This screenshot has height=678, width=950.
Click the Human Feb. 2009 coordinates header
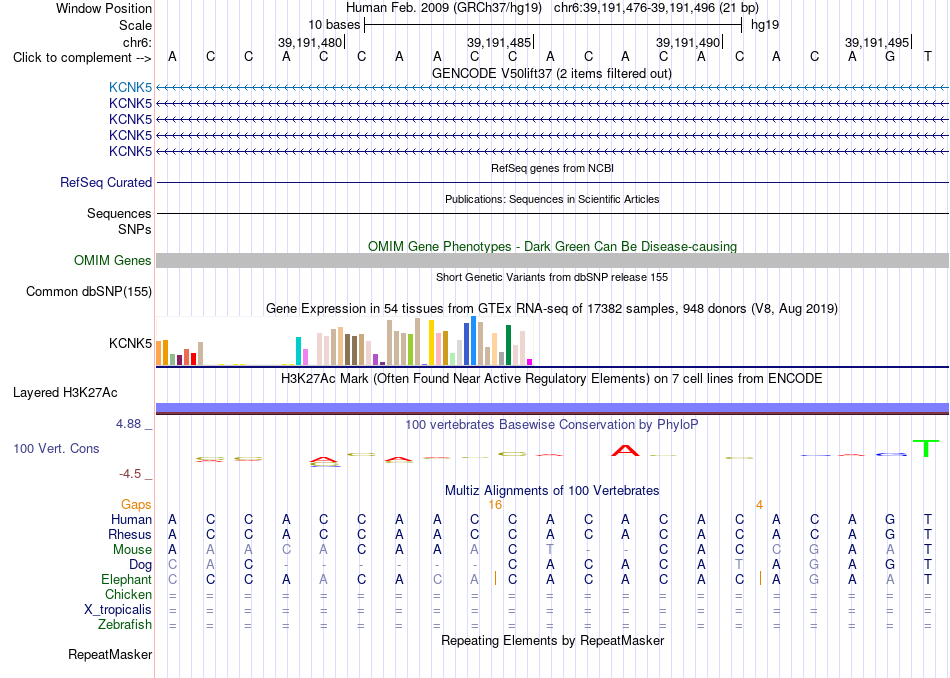click(x=552, y=8)
